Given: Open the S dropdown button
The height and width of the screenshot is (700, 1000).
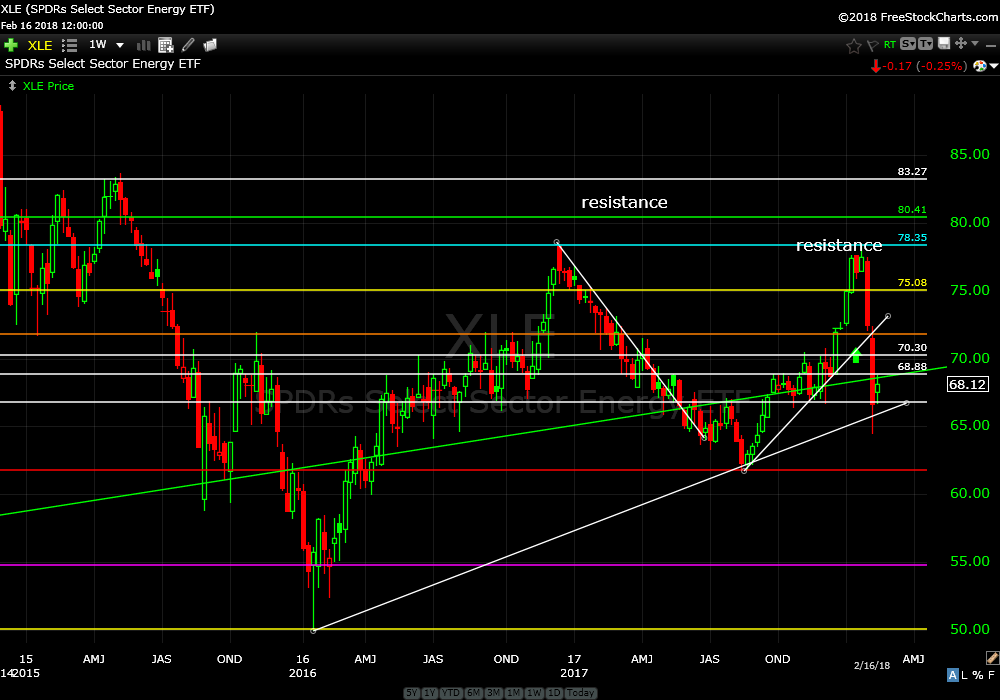Looking at the screenshot, I should point(907,44).
